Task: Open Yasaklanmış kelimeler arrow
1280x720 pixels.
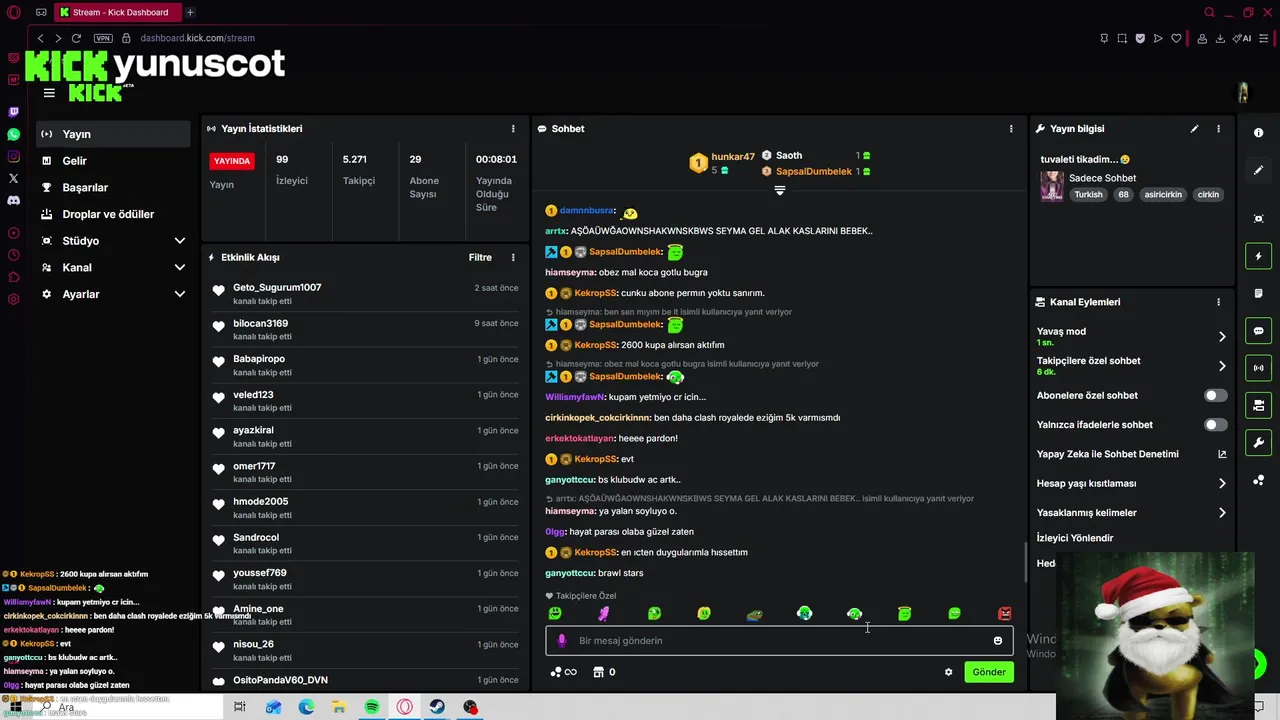Action: tap(1222, 513)
